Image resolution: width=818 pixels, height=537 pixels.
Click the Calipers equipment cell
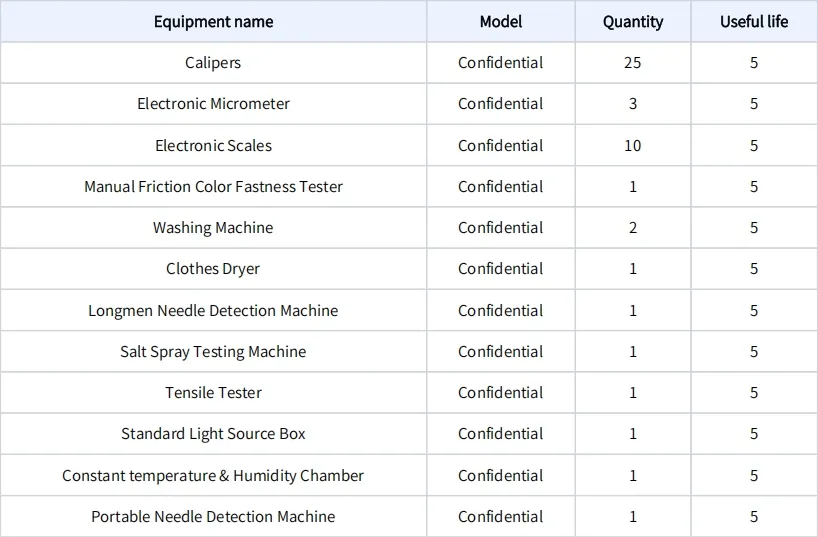pos(213,63)
